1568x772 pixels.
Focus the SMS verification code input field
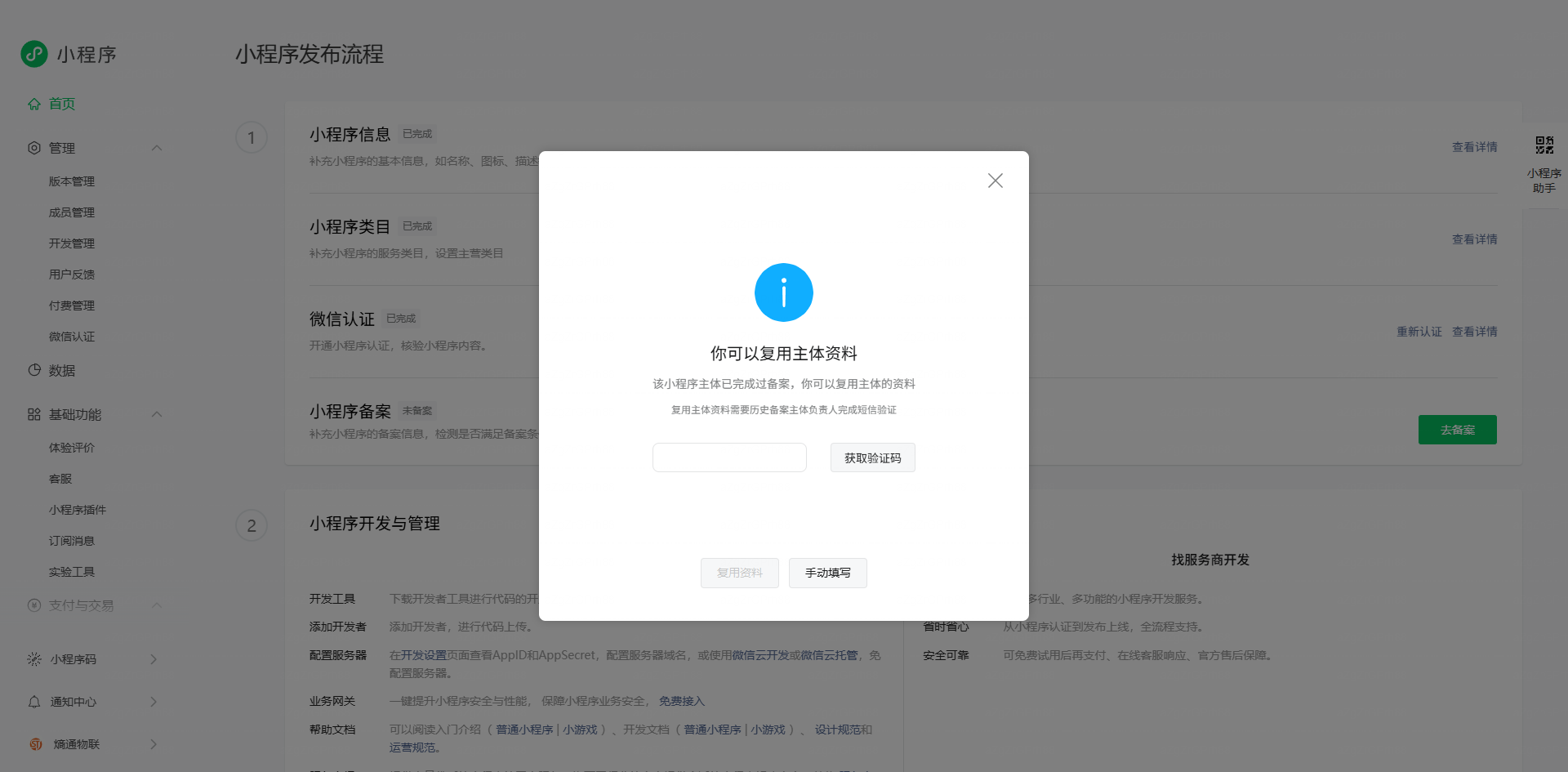(x=729, y=457)
